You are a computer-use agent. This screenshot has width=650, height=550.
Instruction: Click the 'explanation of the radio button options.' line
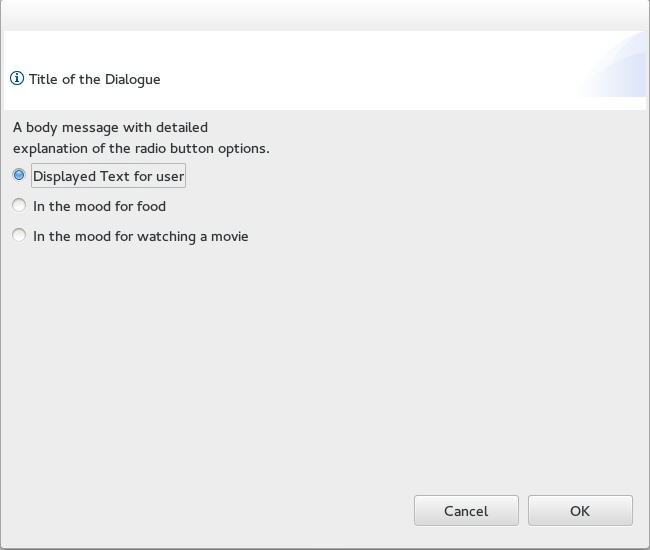pyautogui.click(x=141, y=148)
